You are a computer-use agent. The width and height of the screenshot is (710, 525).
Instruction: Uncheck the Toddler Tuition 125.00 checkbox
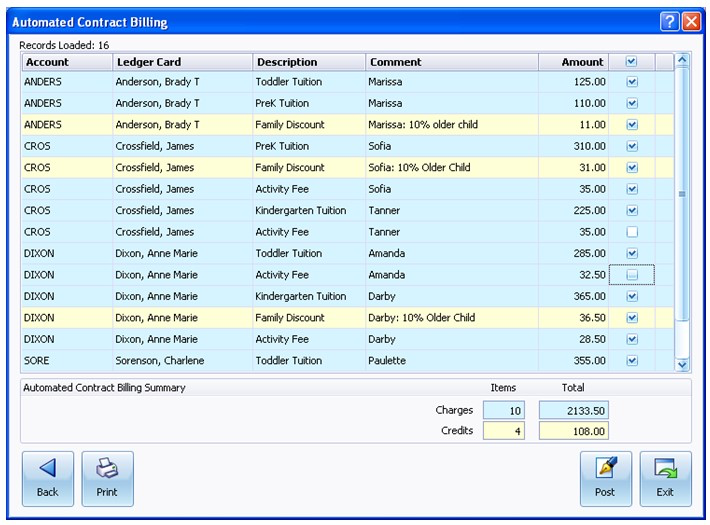pyautogui.click(x=632, y=82)
